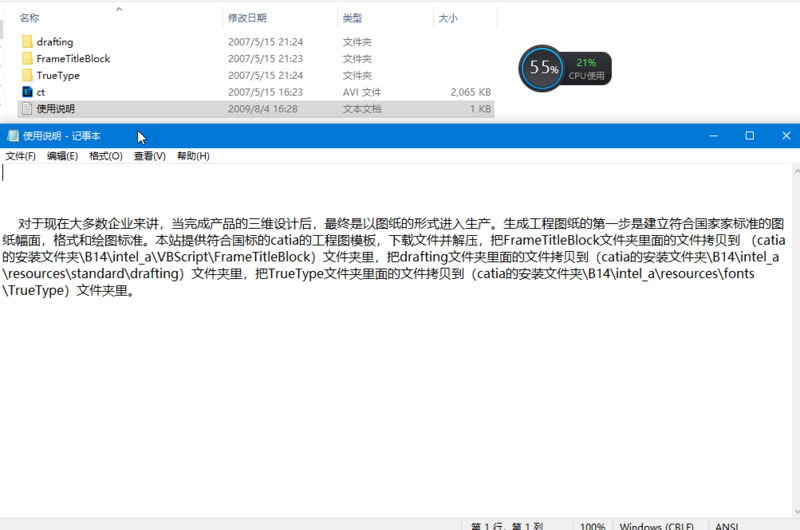Click the 100% zoom status bar entry

tap(592, 525)
